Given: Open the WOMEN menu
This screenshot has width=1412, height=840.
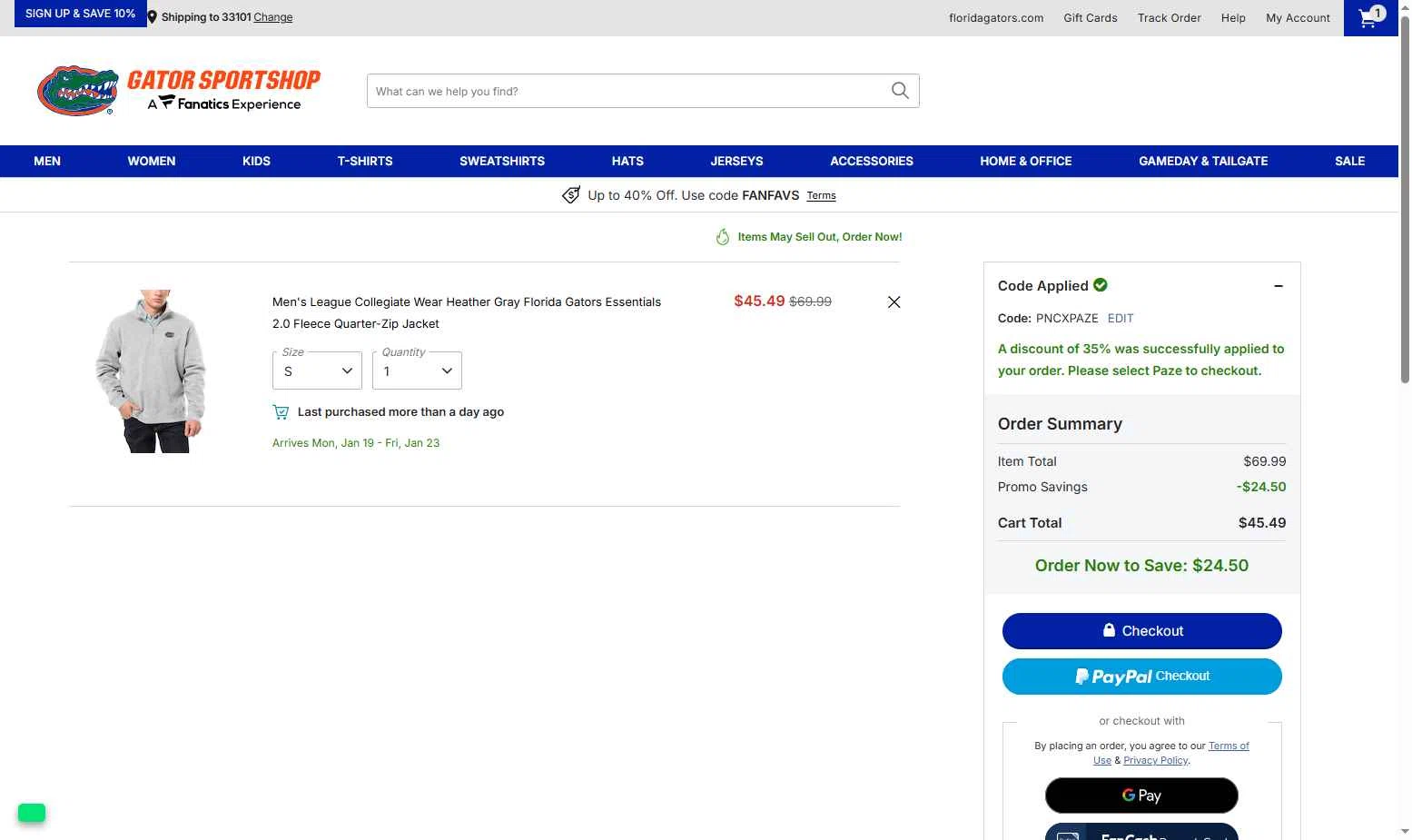Looking at the screenshot, I should [x=152, y=162].
